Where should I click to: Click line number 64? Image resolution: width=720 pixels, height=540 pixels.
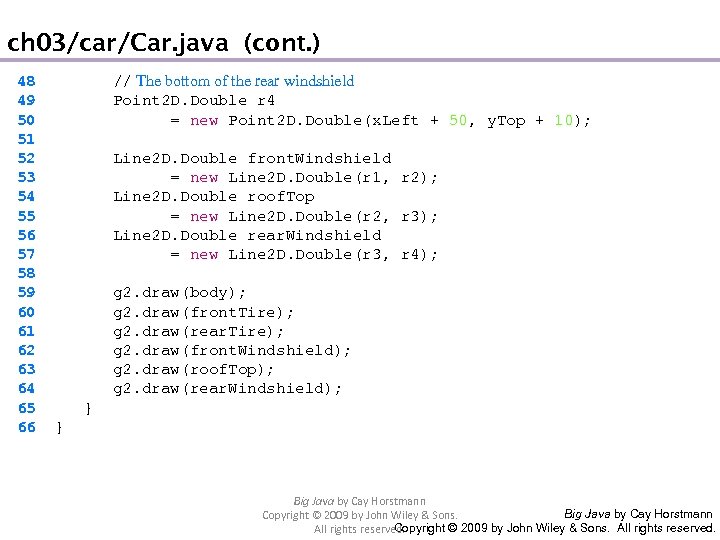tap(26, 388)
